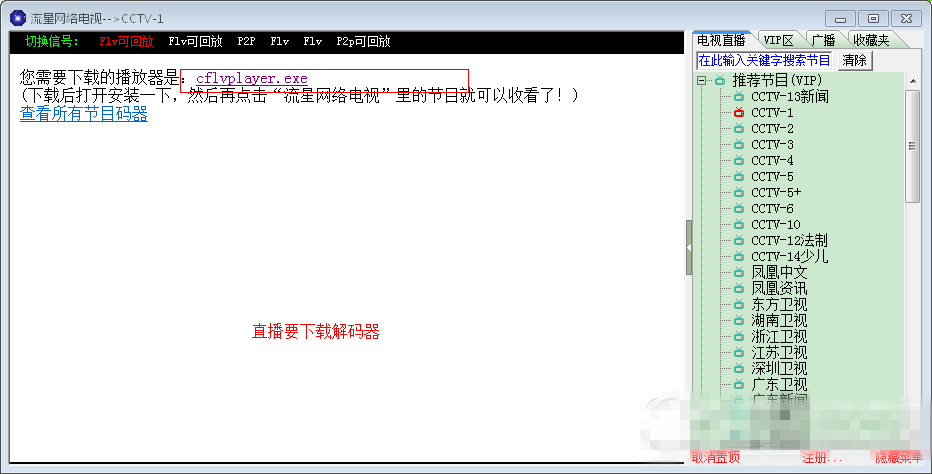Select CCTV-2 channel

tap(772, 128)
